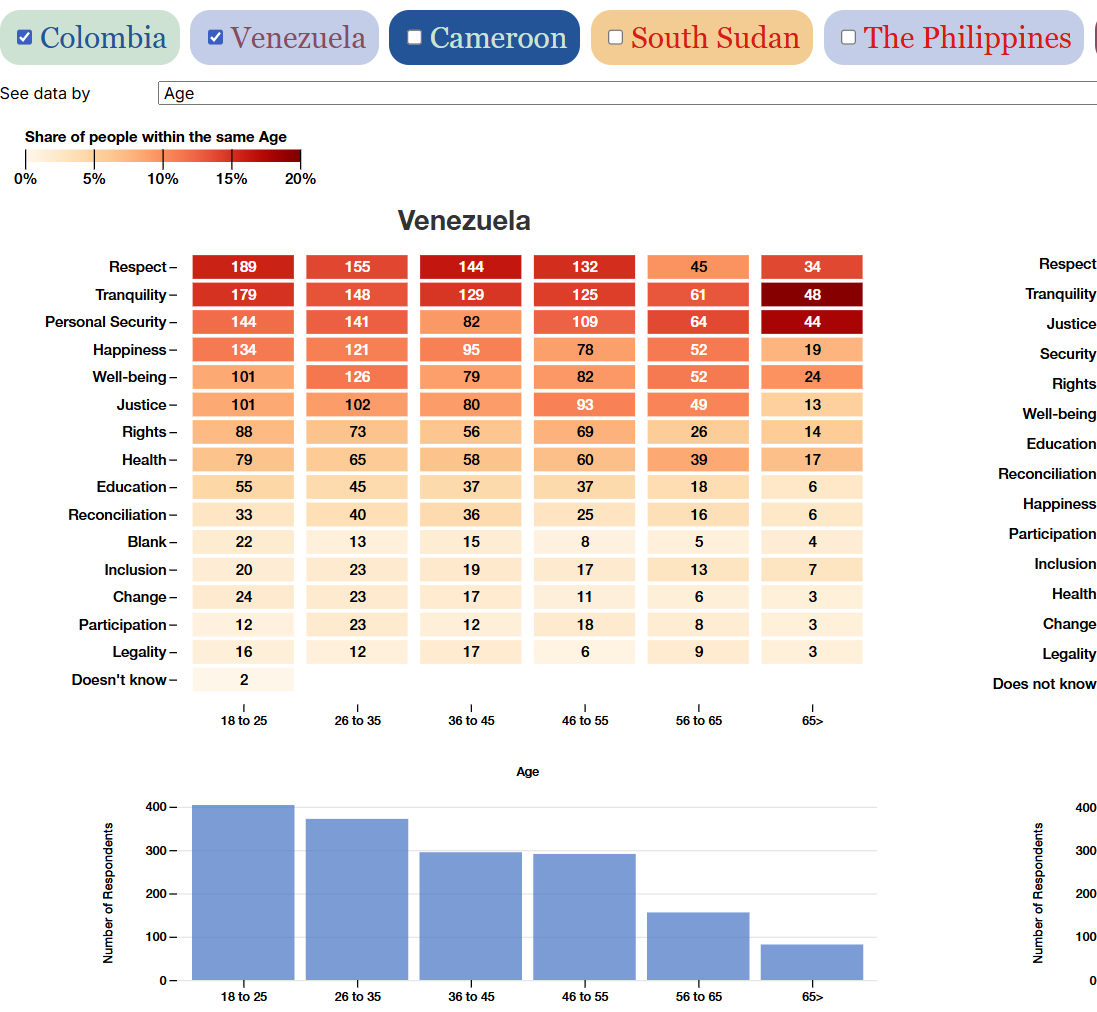Image resolution: width=1097 pixels, height=1012 pixels.
Task: Select the Respect heatmap cell showing 189
Action: [243, 266]
